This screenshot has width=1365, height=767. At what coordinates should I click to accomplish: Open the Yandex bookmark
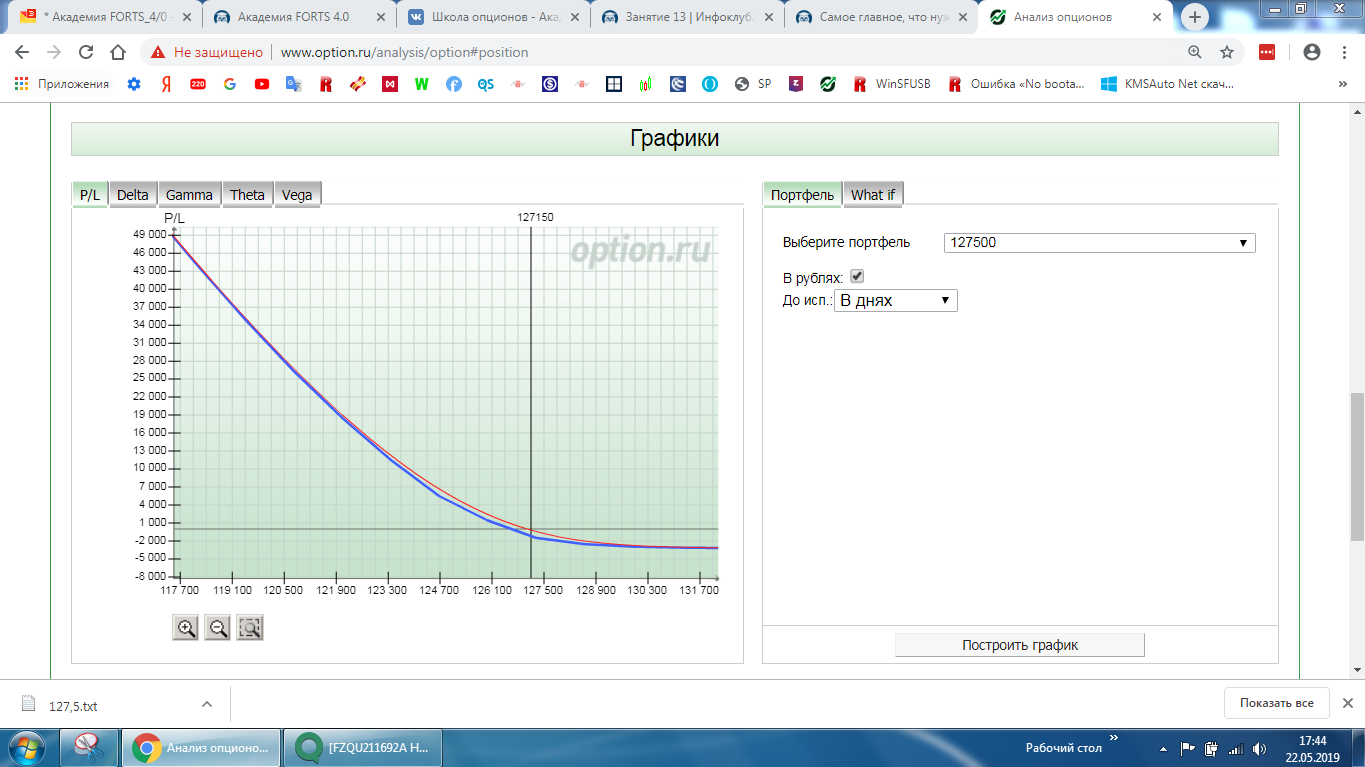(166, 84)
